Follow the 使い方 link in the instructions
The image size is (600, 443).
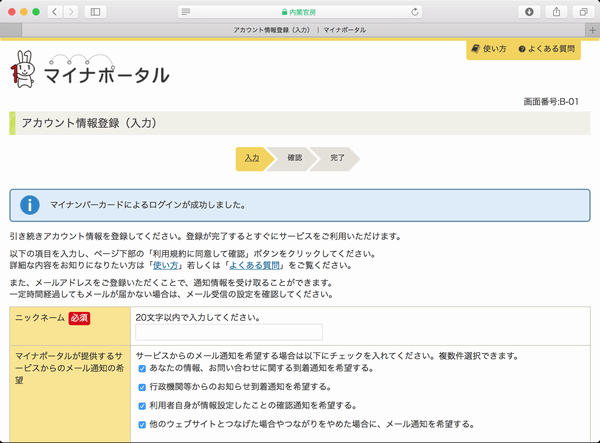point(166,265)
